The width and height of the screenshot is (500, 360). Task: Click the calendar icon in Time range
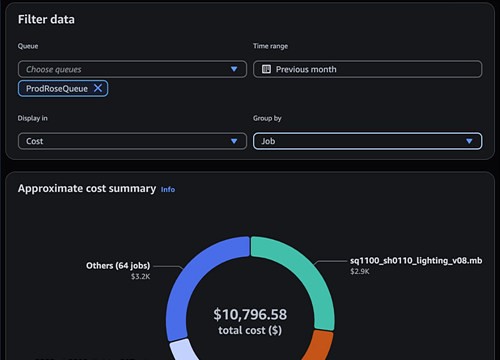266,69
